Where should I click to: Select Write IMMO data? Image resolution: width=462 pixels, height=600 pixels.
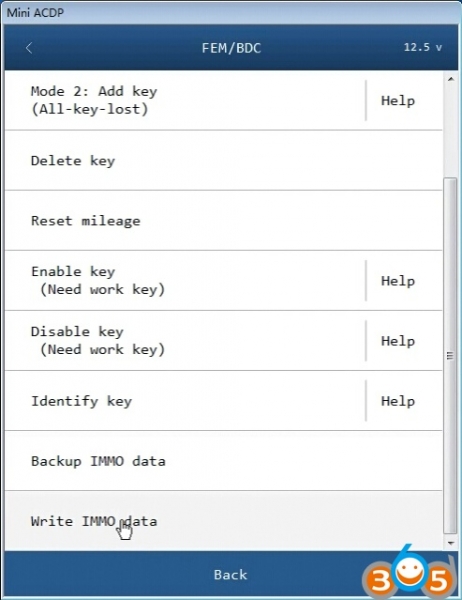click(224, 521)
